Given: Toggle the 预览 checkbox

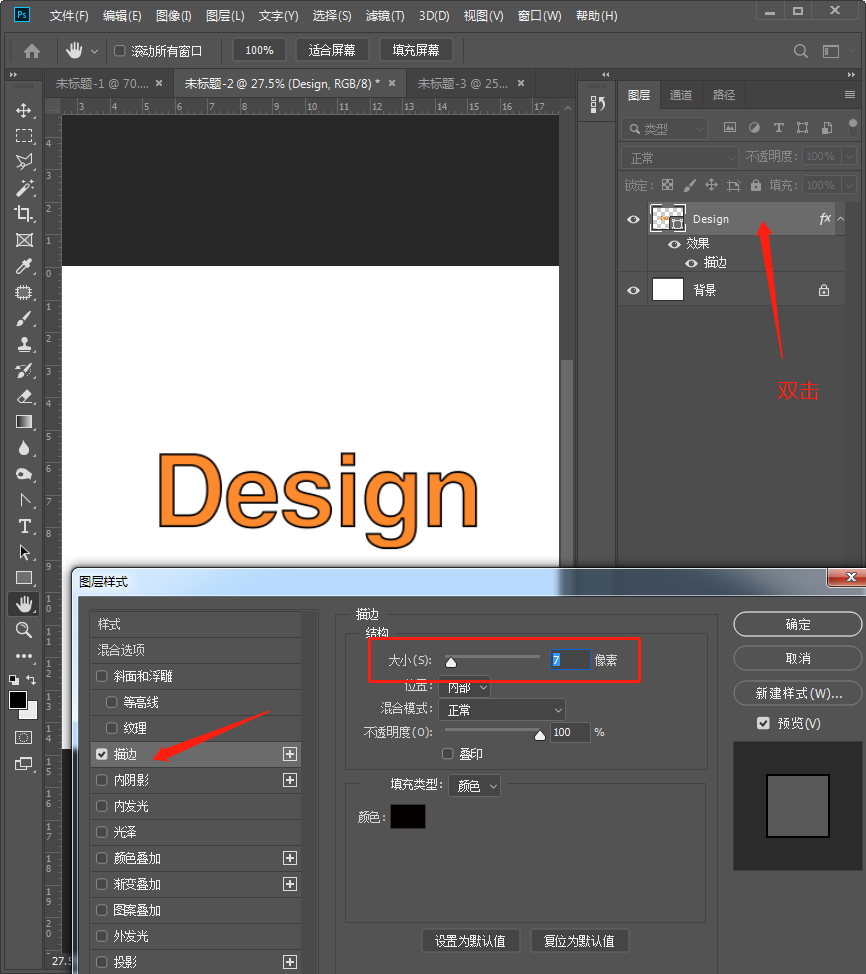Looking at the screenshot, I should pyautogui.click(x=764, y=723).
